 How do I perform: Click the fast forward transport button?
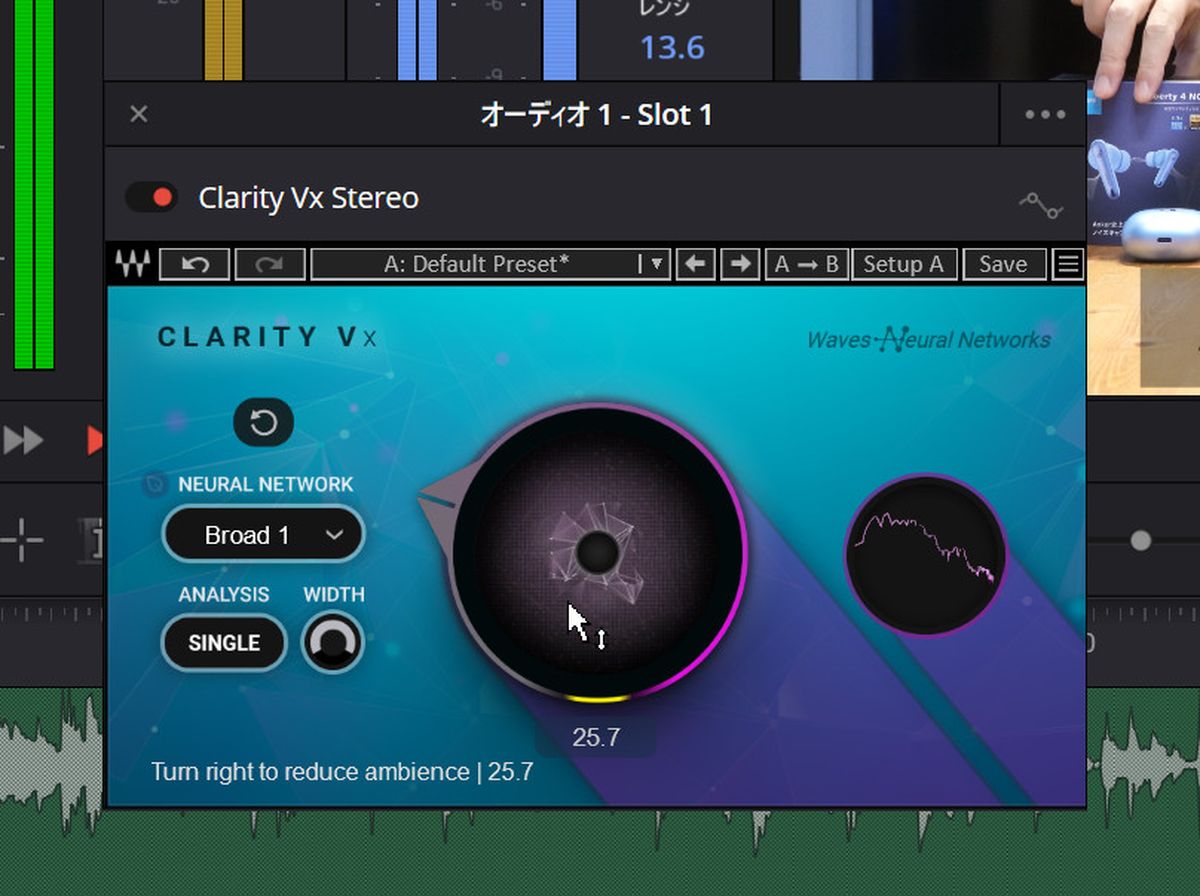click(x=23, y=440)
